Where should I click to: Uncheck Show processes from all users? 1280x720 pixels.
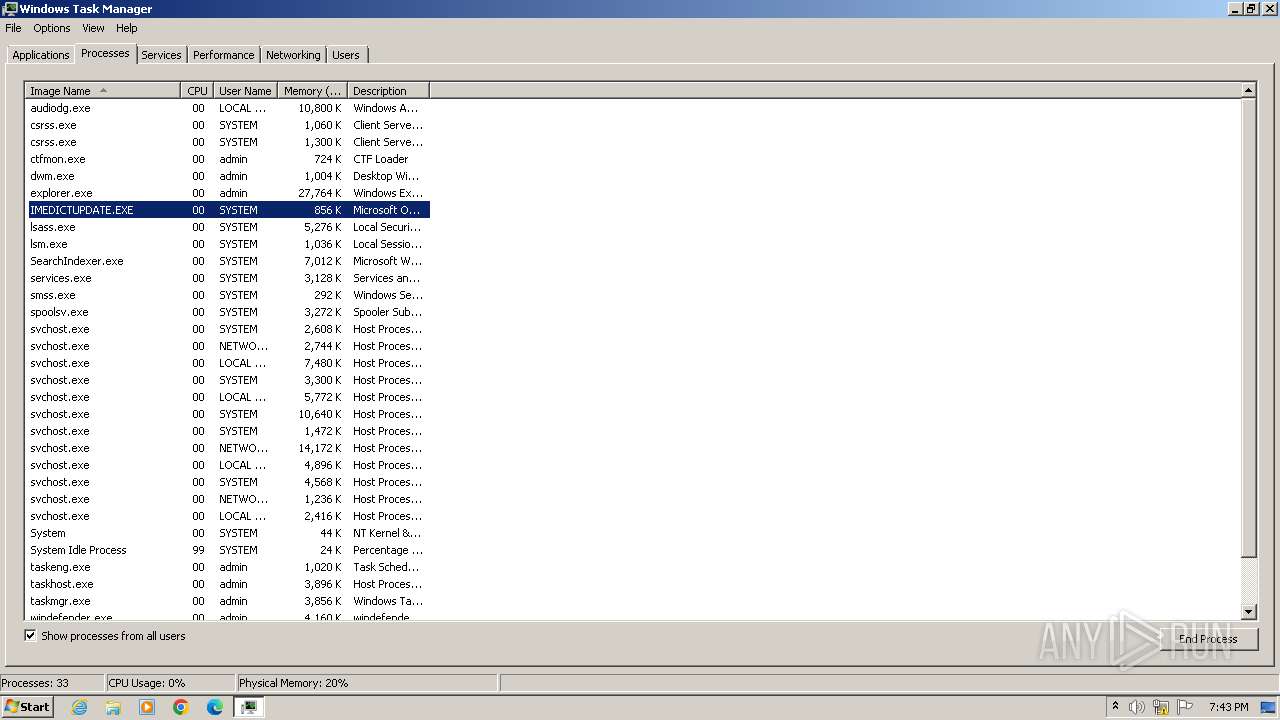pos(31,636)
